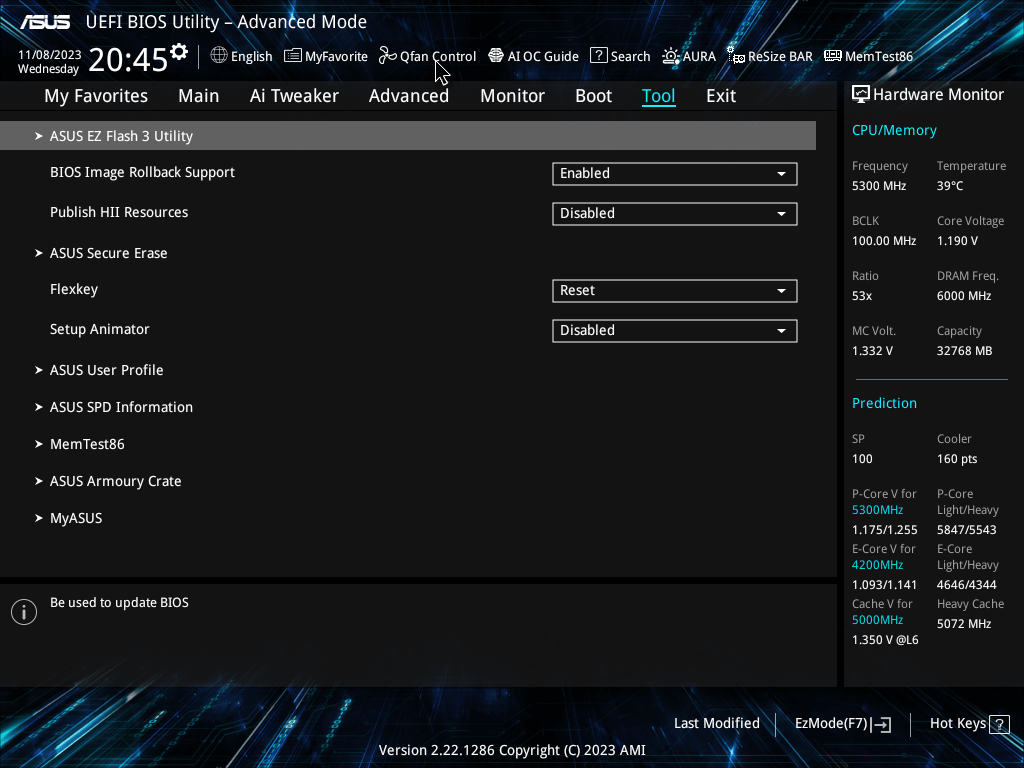Click the BIOS Image Rollback Support label
This screenshot has width=1024, height=768.
point(142,172)
